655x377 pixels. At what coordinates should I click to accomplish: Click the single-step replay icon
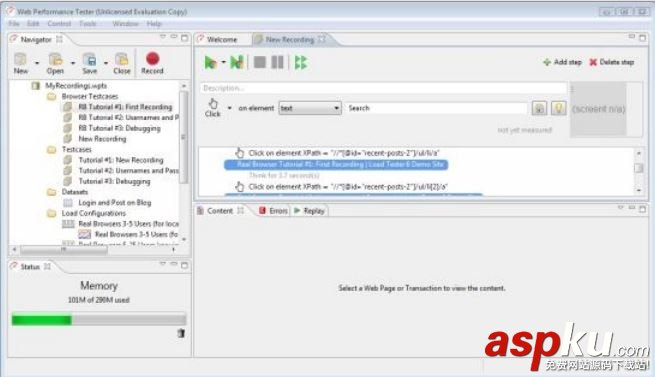tap(237, 63)
